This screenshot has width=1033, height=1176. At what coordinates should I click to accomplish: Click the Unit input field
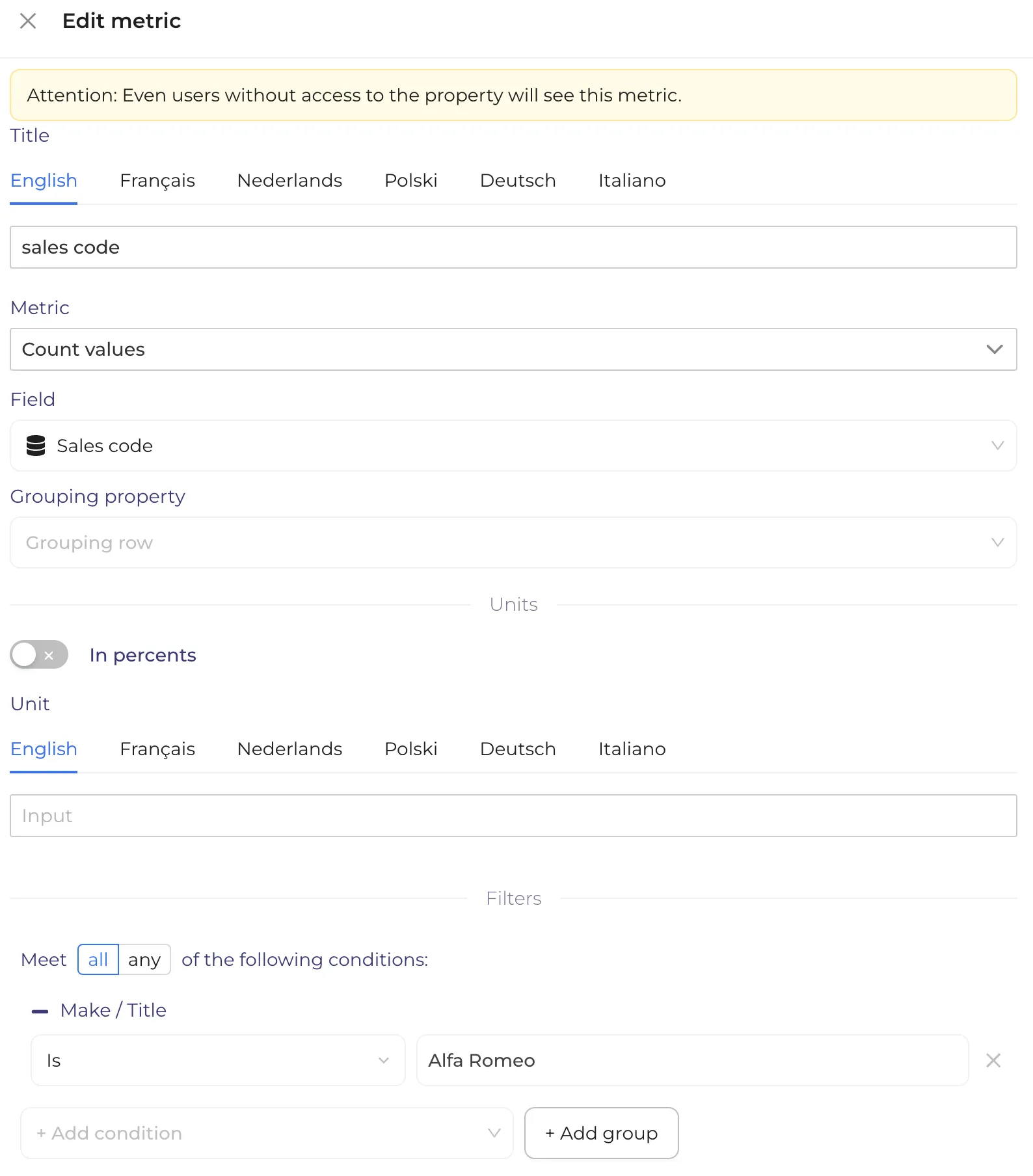[513, 816]
